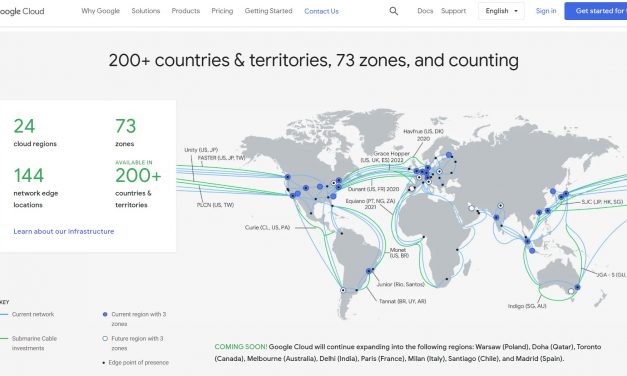Click the Monet (US, BR) cable label
The width and height of the screenshot is (627, 376).
[x=399, y=252]
